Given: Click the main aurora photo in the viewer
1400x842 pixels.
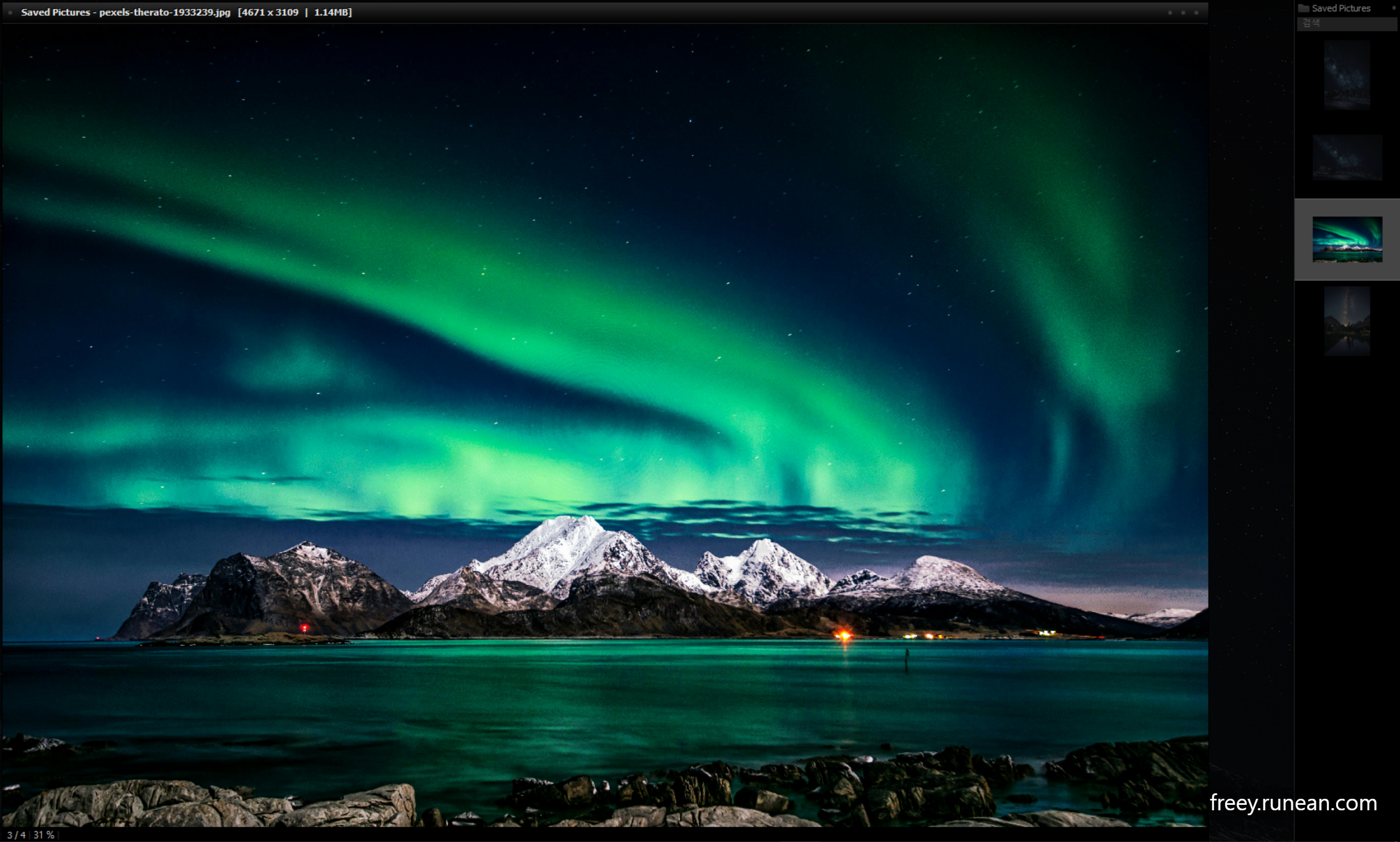Looking at the screenshot, I should pyautogui.click(x=604, y=397).
